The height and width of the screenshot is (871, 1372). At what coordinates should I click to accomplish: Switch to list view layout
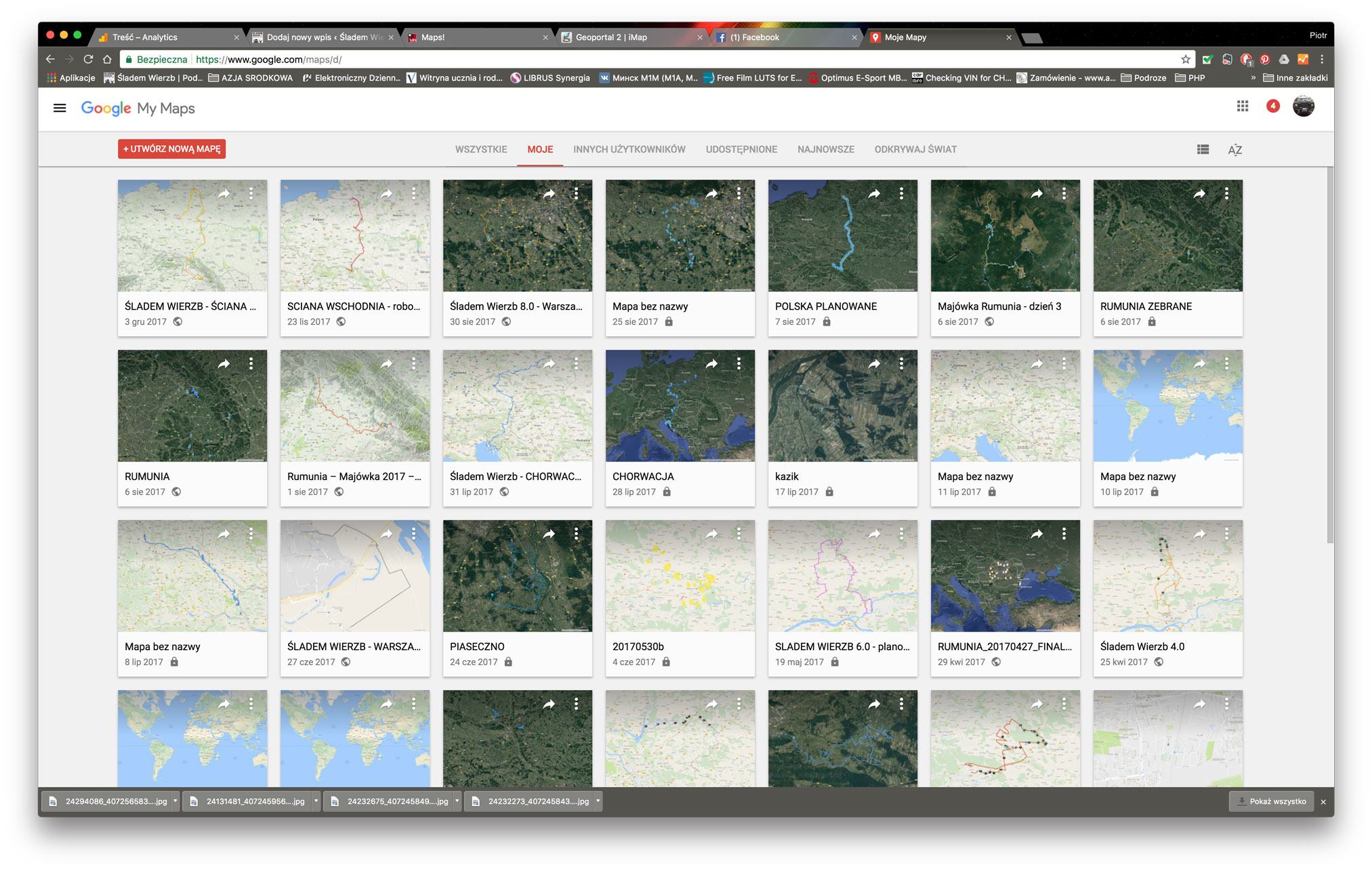[1203, 149]
